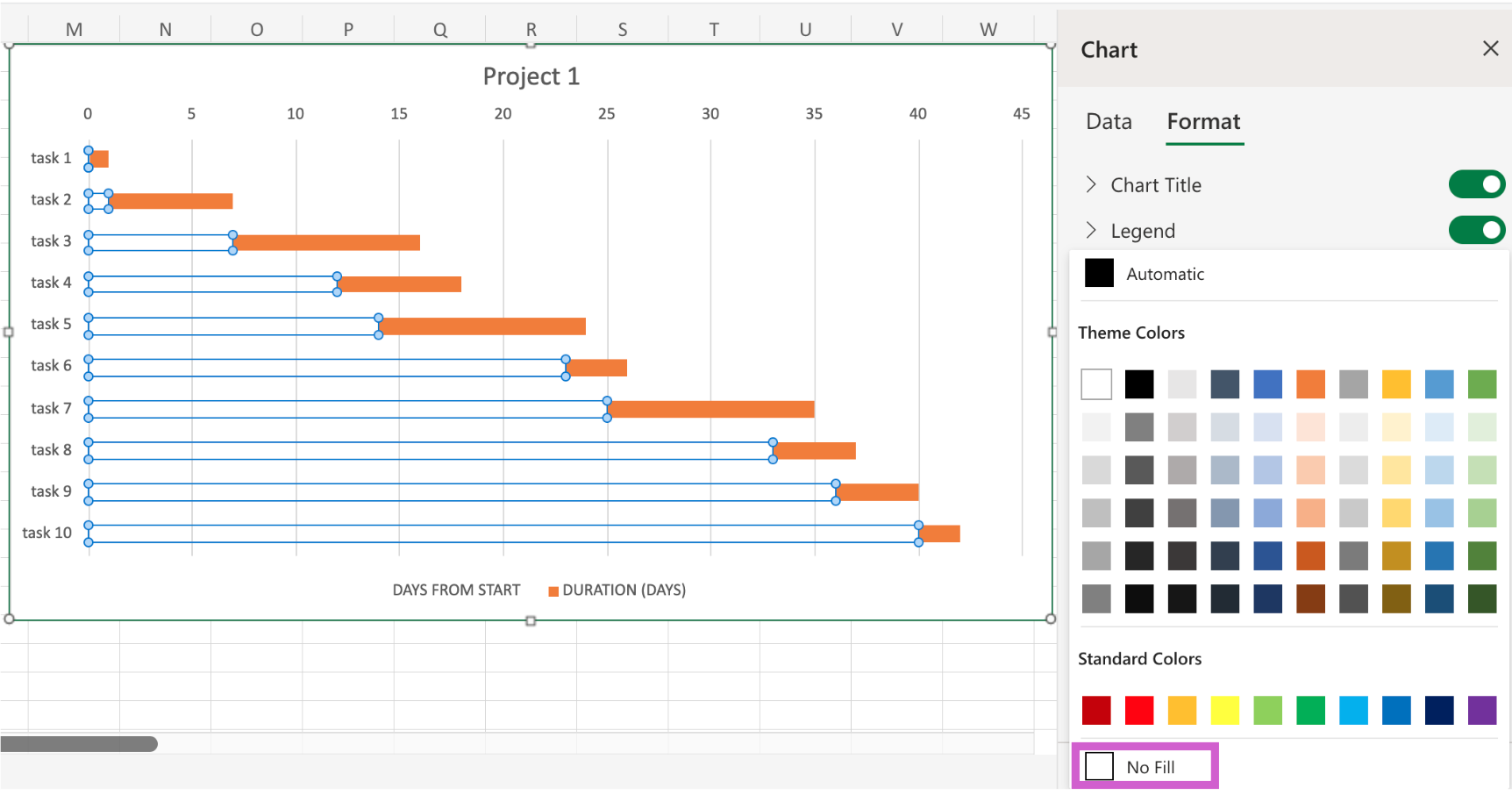Click the horizontal scrollbar thumb
Screen dimensions: 1512x795
click(79, 744)
